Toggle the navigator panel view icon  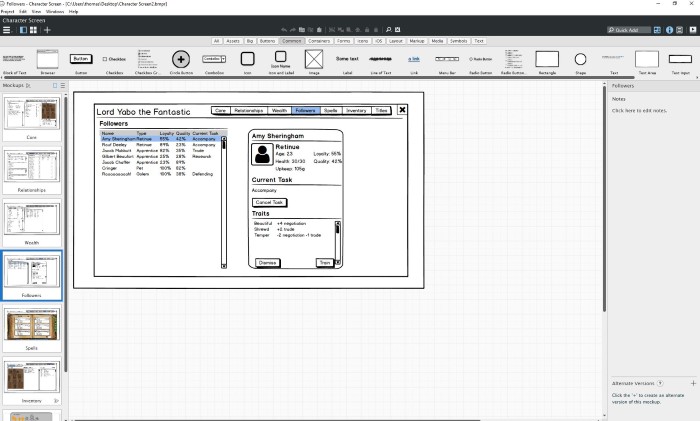[x=23, y=30]
